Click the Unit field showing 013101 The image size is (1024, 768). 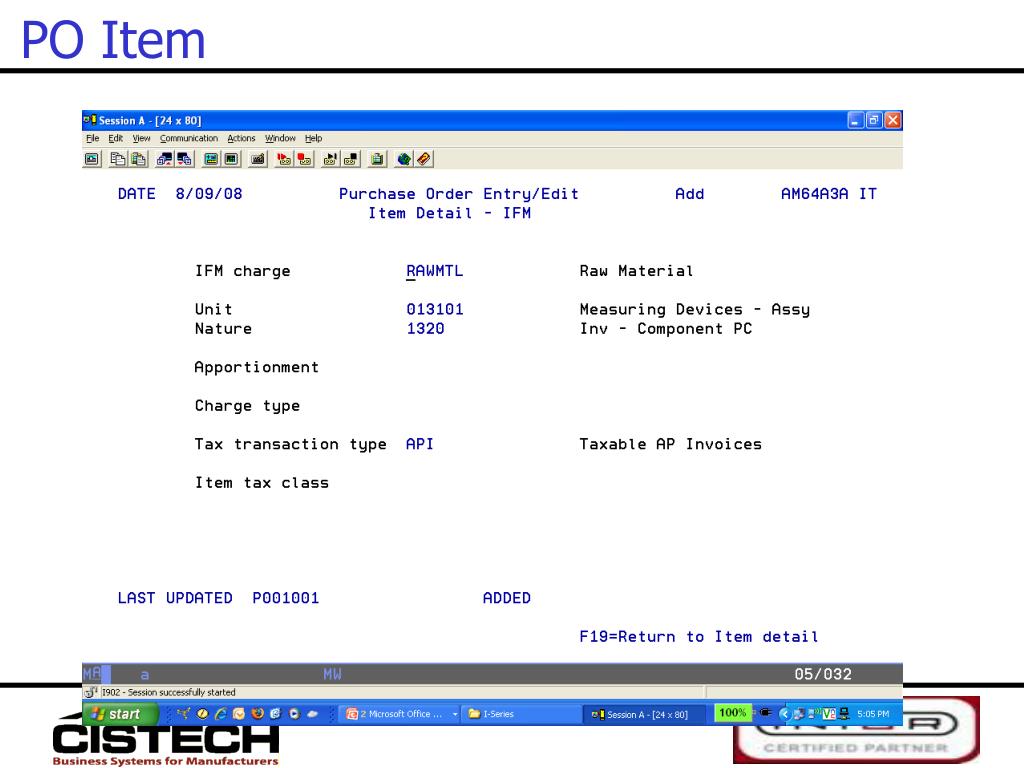(435, 310)
